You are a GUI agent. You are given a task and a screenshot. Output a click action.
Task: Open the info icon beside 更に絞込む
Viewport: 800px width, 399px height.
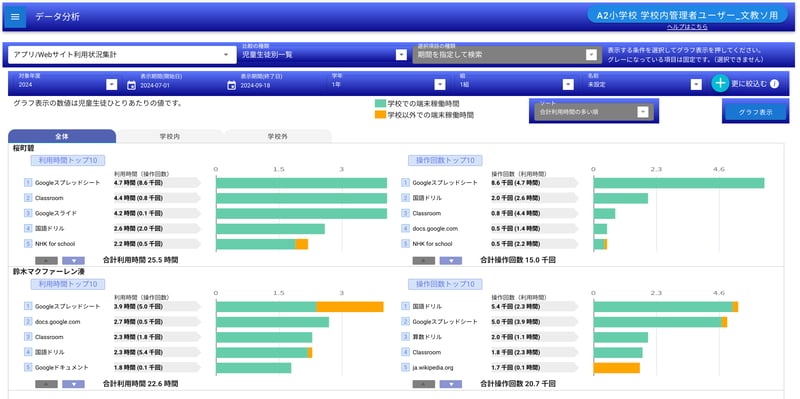[774, 84]
